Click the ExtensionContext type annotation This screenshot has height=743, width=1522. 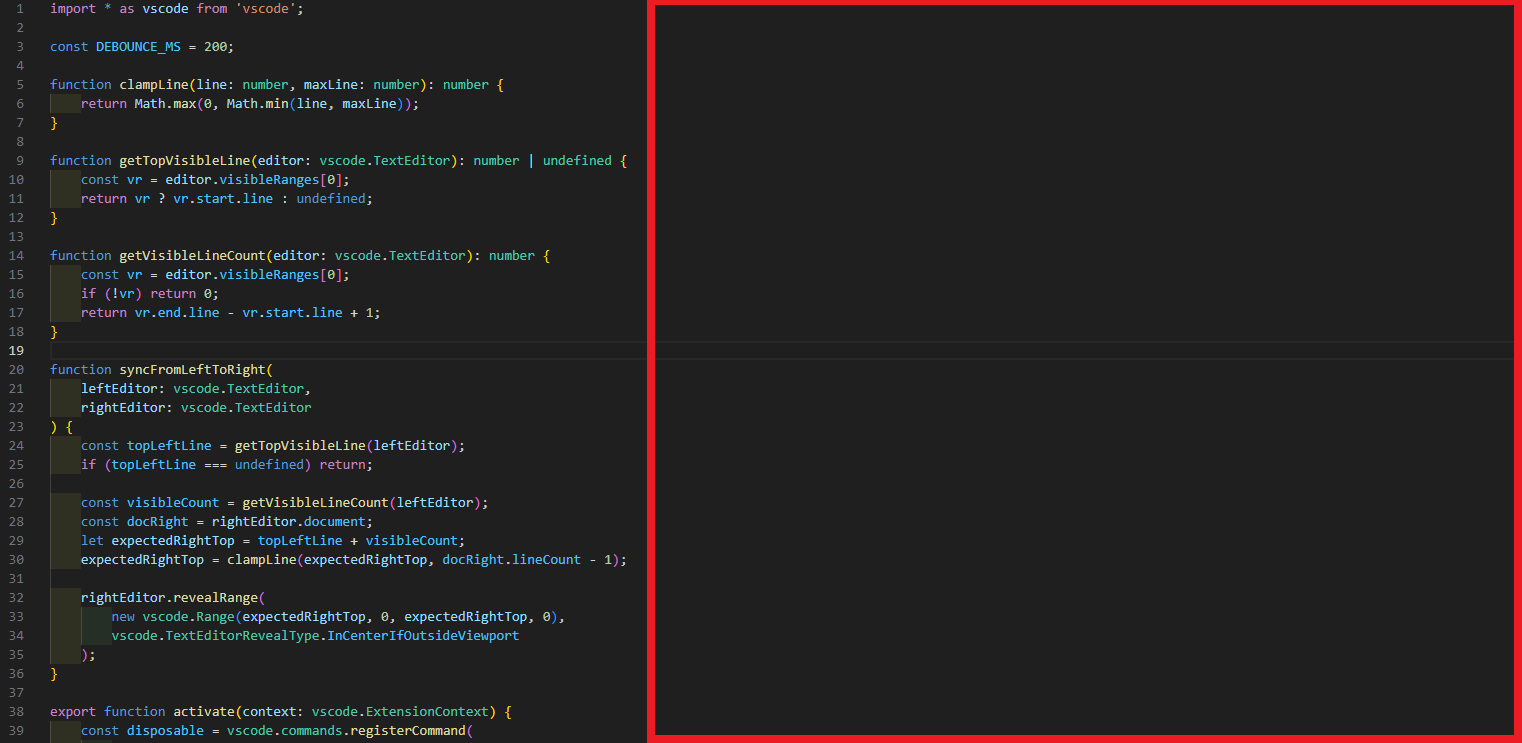tap(427, 712)
